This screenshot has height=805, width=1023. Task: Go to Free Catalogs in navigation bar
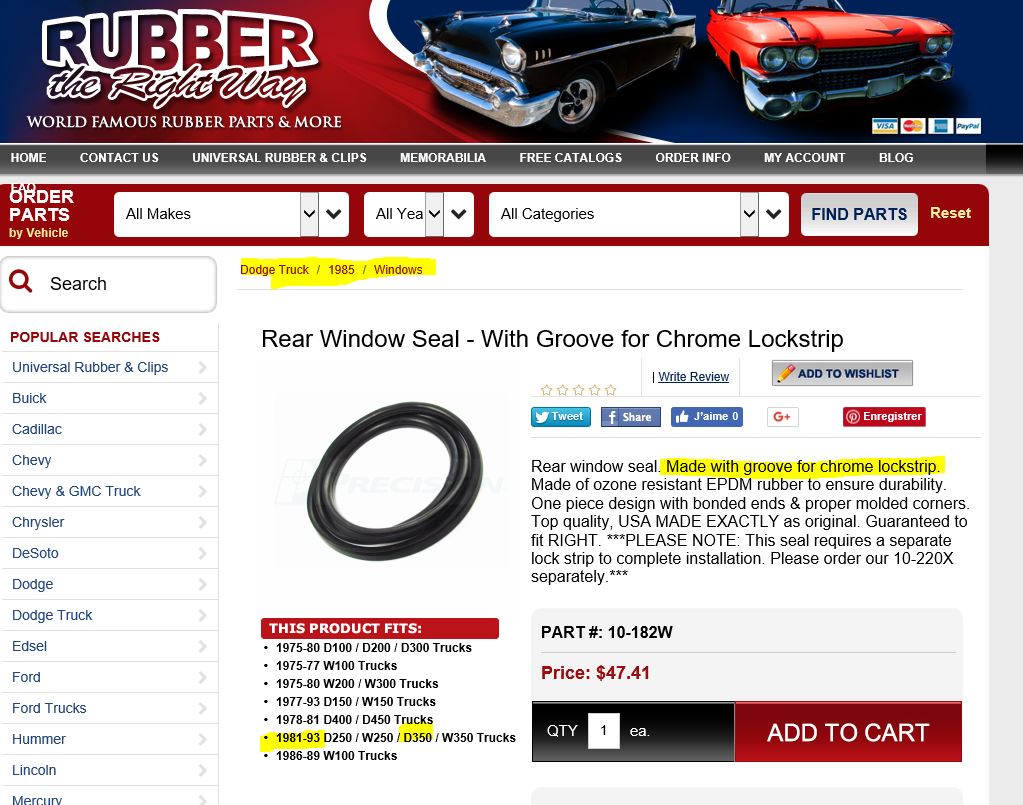570,158
